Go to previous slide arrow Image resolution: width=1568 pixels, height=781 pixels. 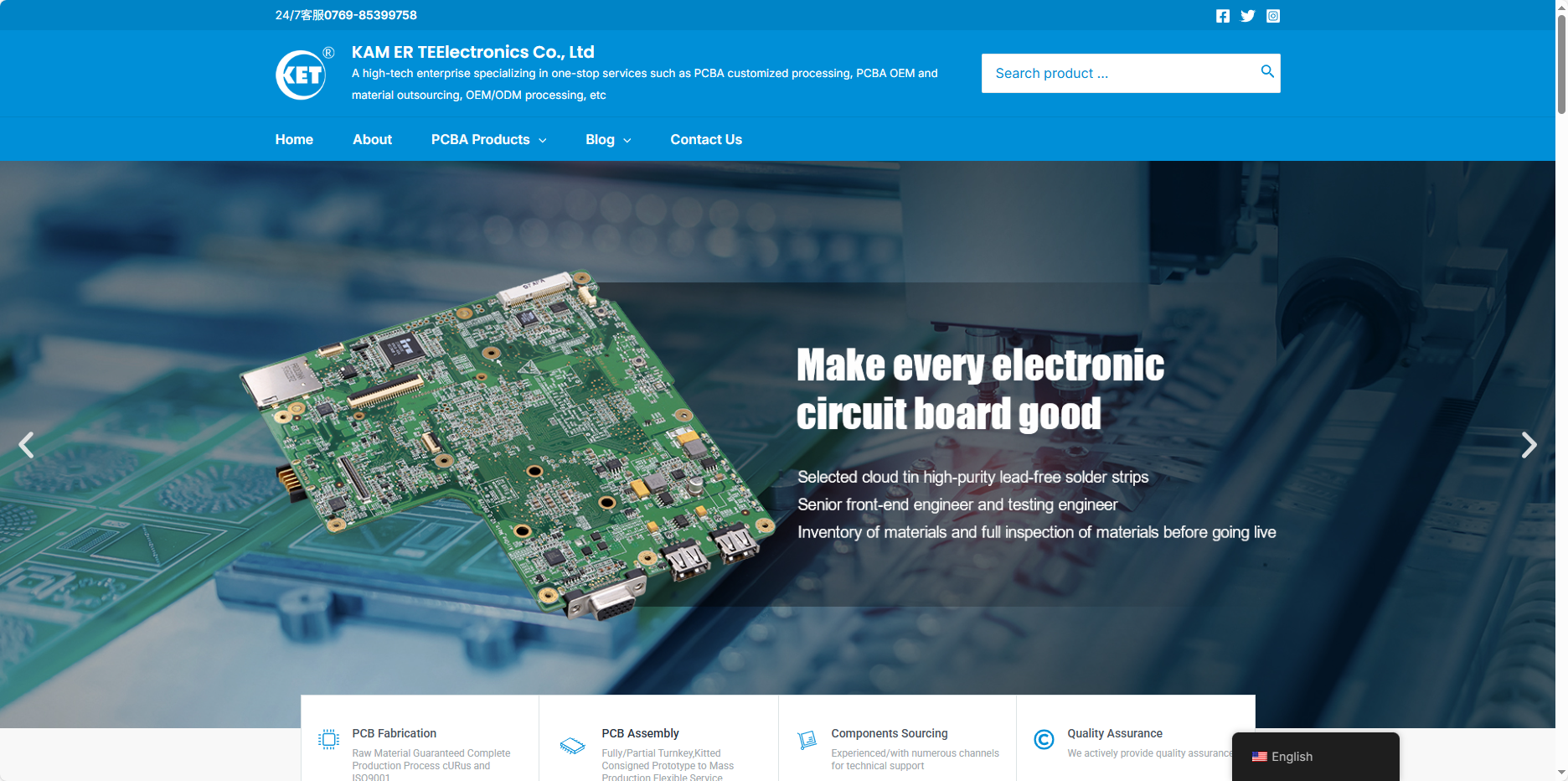27,444
